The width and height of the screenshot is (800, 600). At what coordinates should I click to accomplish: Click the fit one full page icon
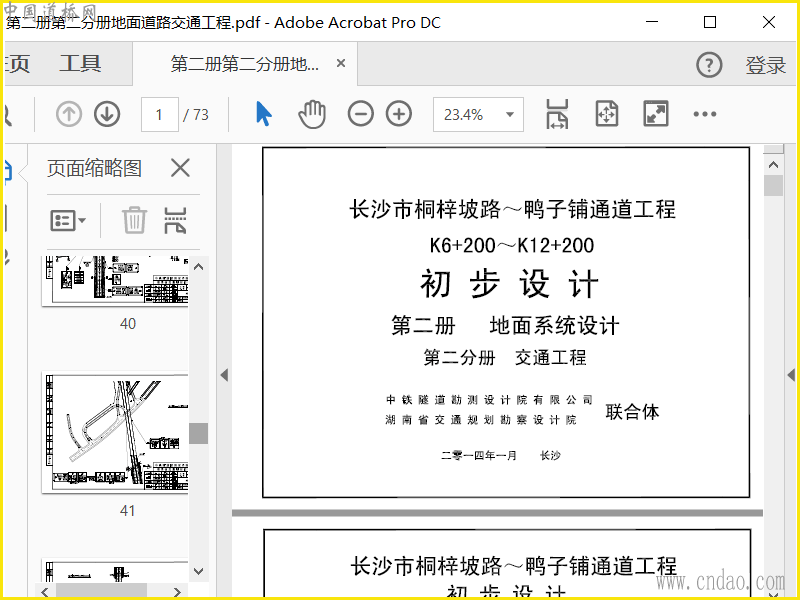click(x=607, y=114)
